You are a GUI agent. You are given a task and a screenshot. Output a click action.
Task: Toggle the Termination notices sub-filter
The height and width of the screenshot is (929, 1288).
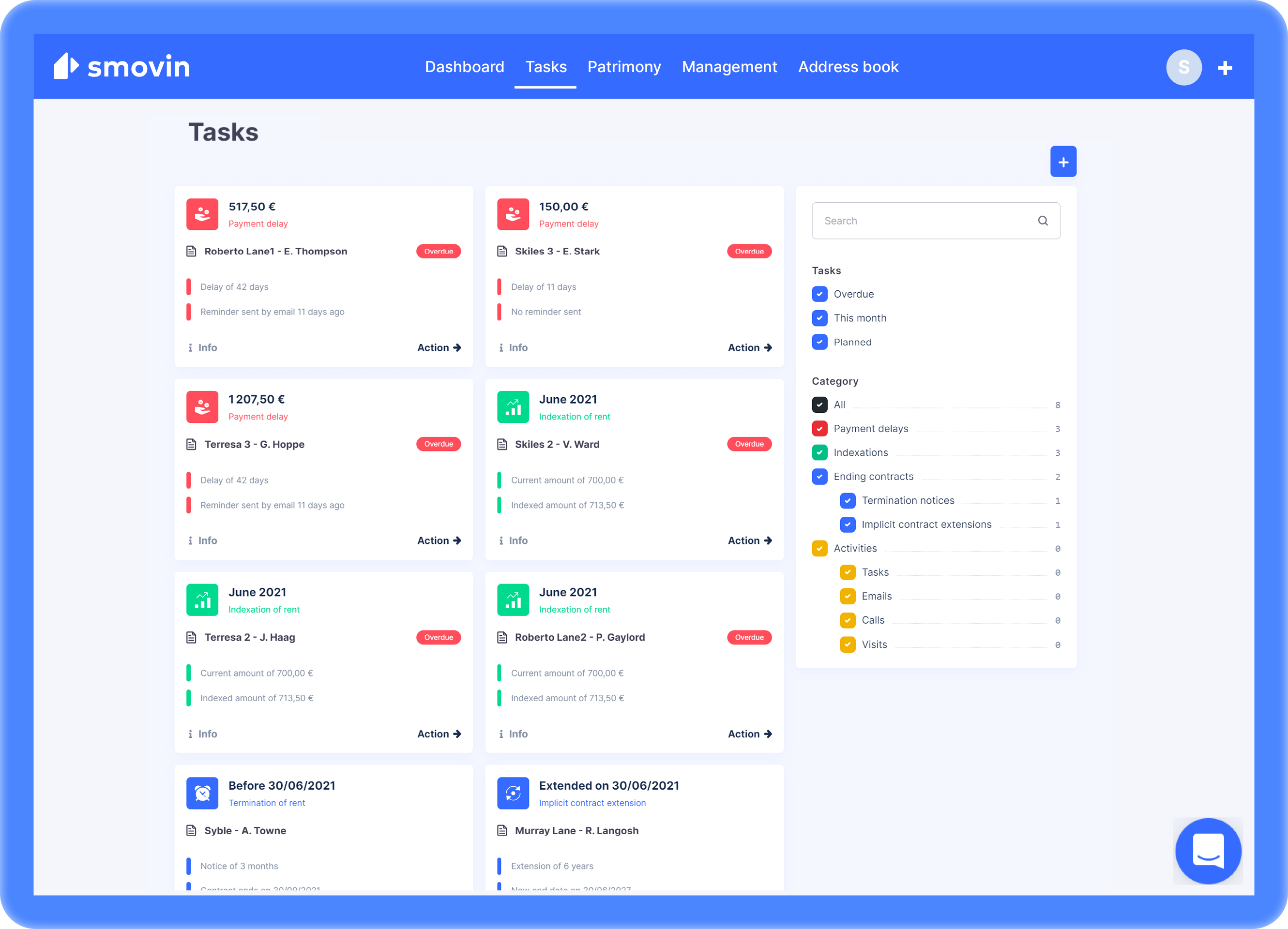point(848,500)
